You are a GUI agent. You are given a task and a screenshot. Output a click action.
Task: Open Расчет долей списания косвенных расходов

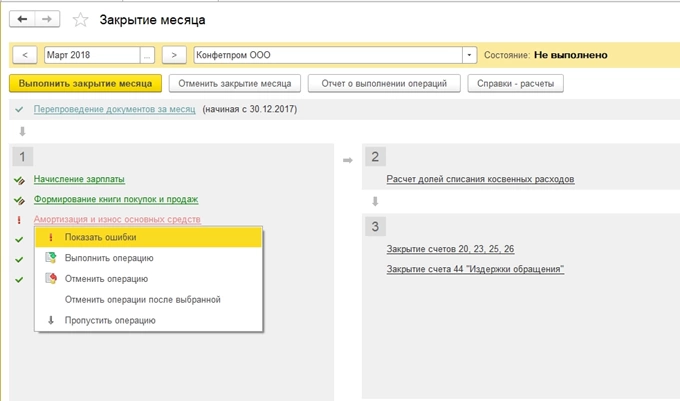pyautogui.click(x=481, y=179)
